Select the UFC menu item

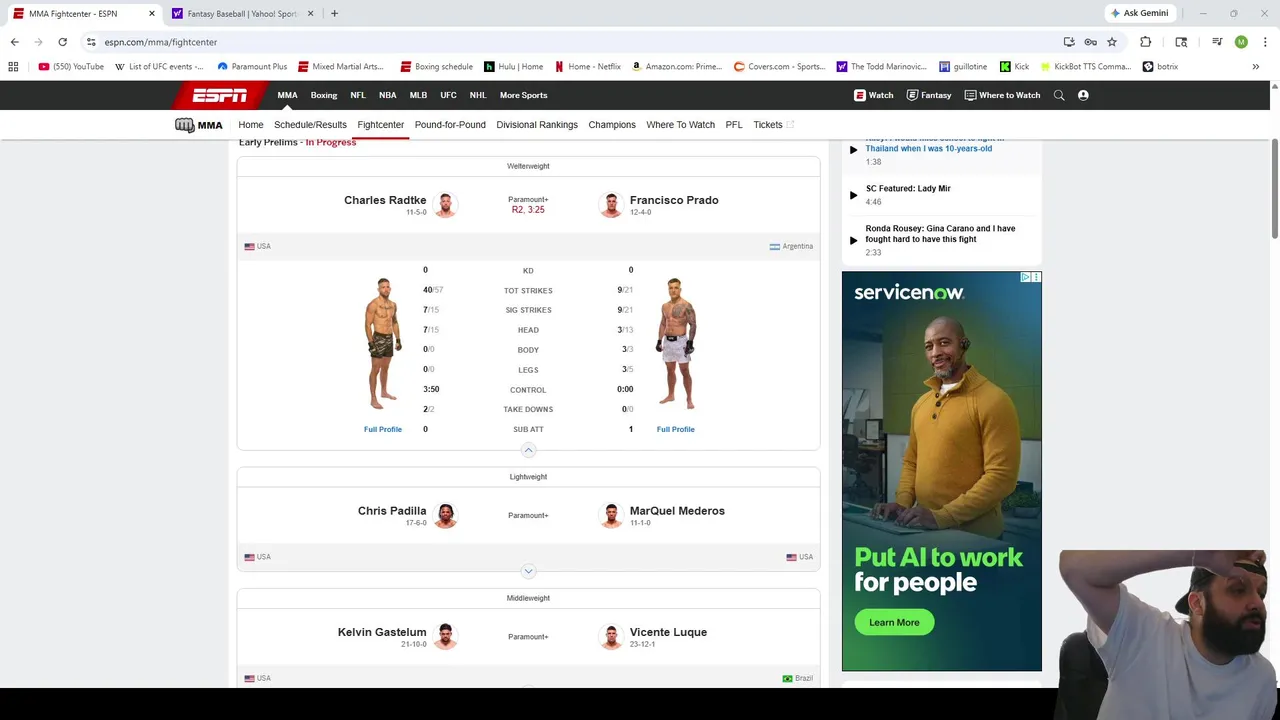pyautogui.click(x=448, y=95)
